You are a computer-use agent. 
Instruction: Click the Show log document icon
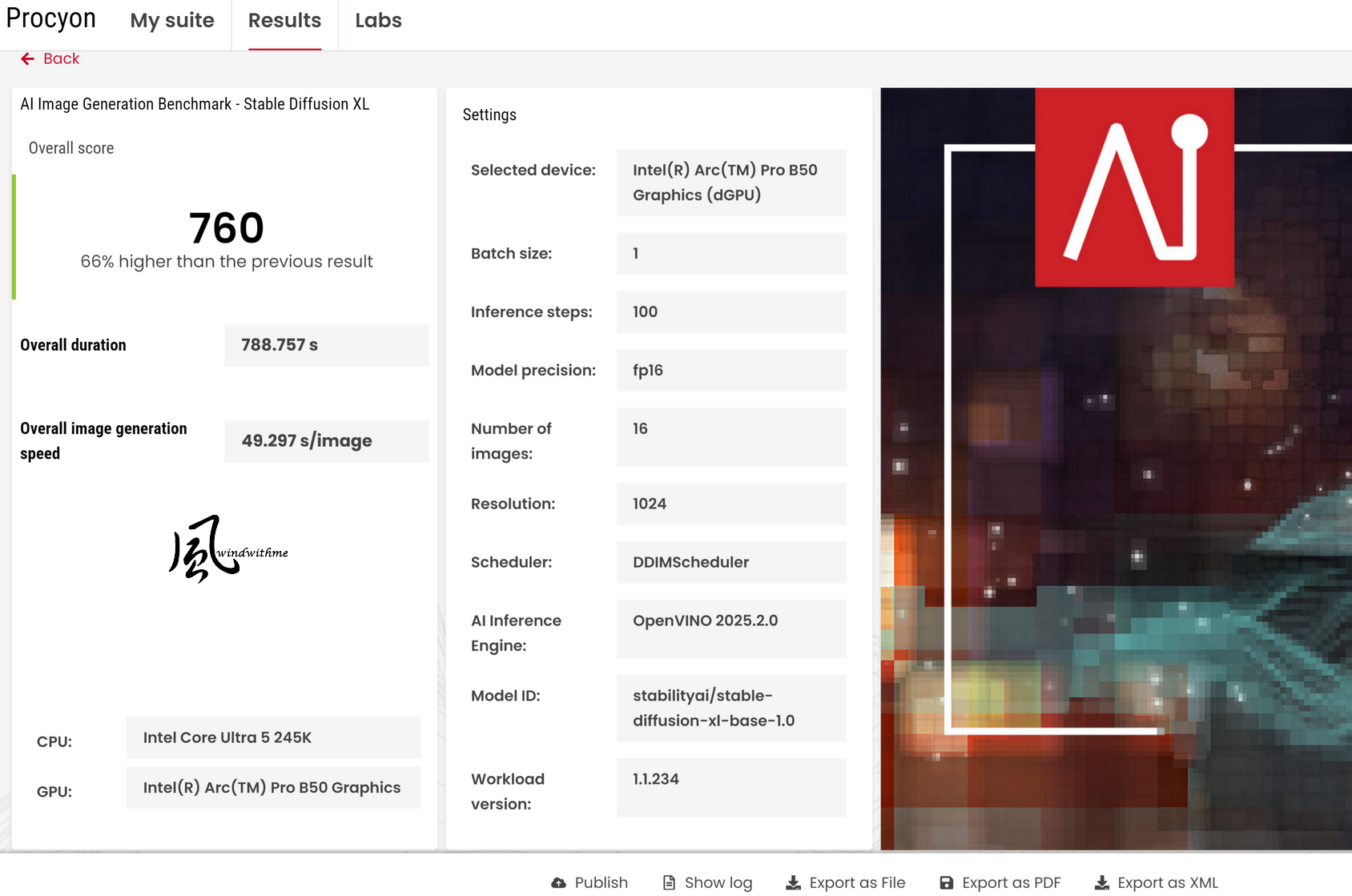[669, 882]
